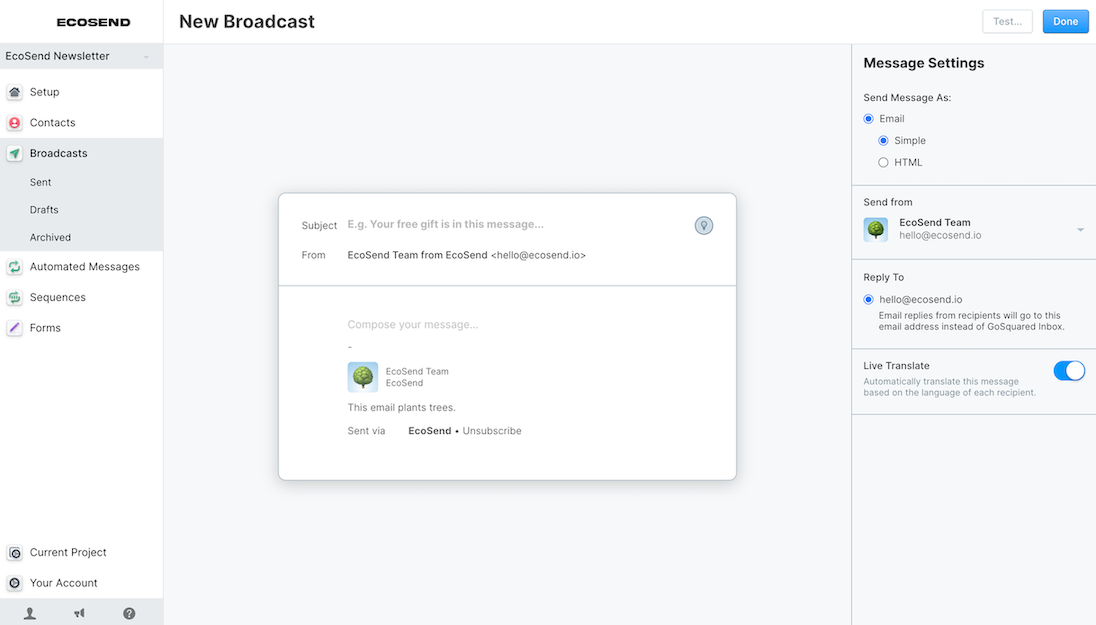Click the Test... button
The image size is (1096, 625).
(1007, 22)
